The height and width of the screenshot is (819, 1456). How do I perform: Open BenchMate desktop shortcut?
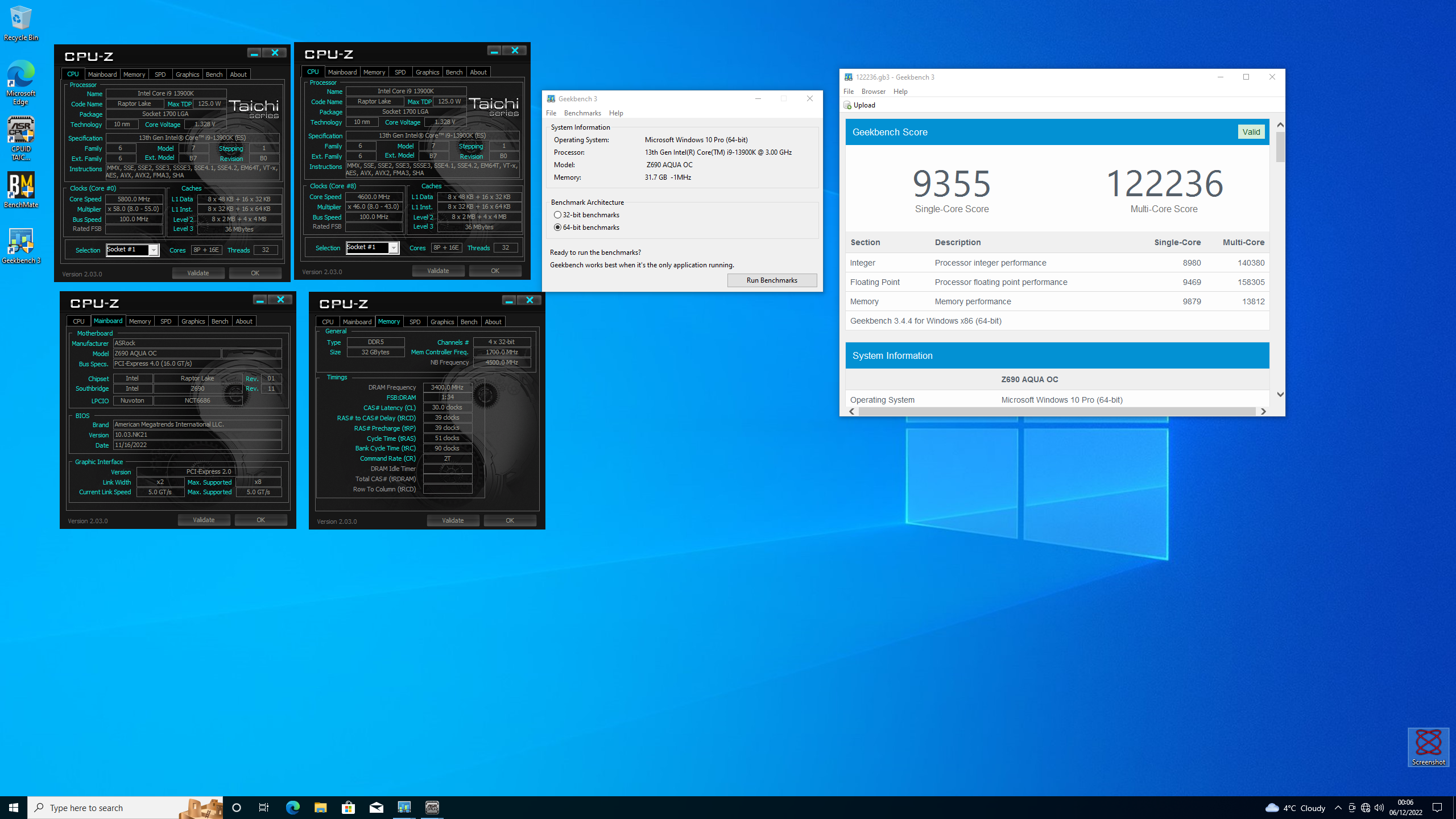pos(21,191)
